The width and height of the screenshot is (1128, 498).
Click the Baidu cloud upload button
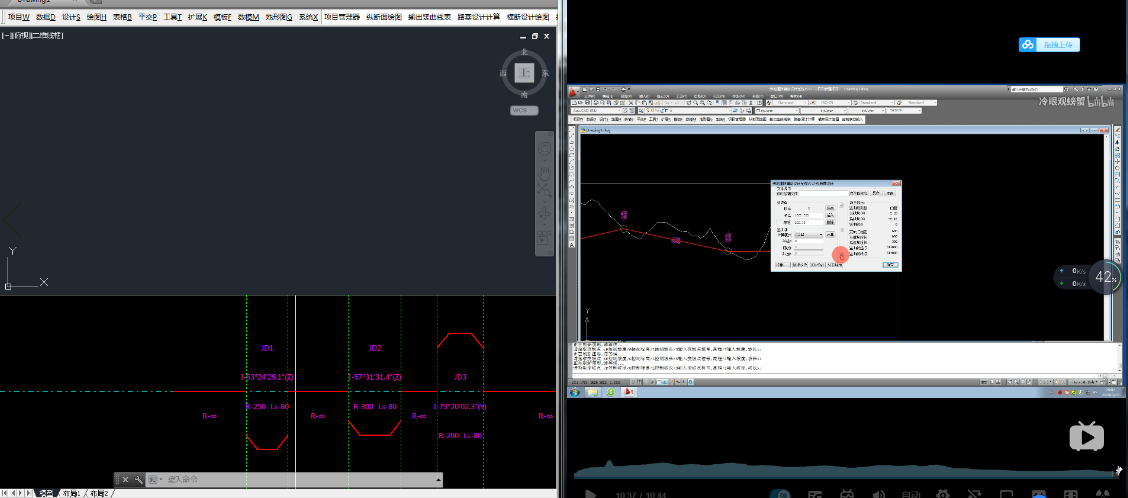coord(1049,44)
